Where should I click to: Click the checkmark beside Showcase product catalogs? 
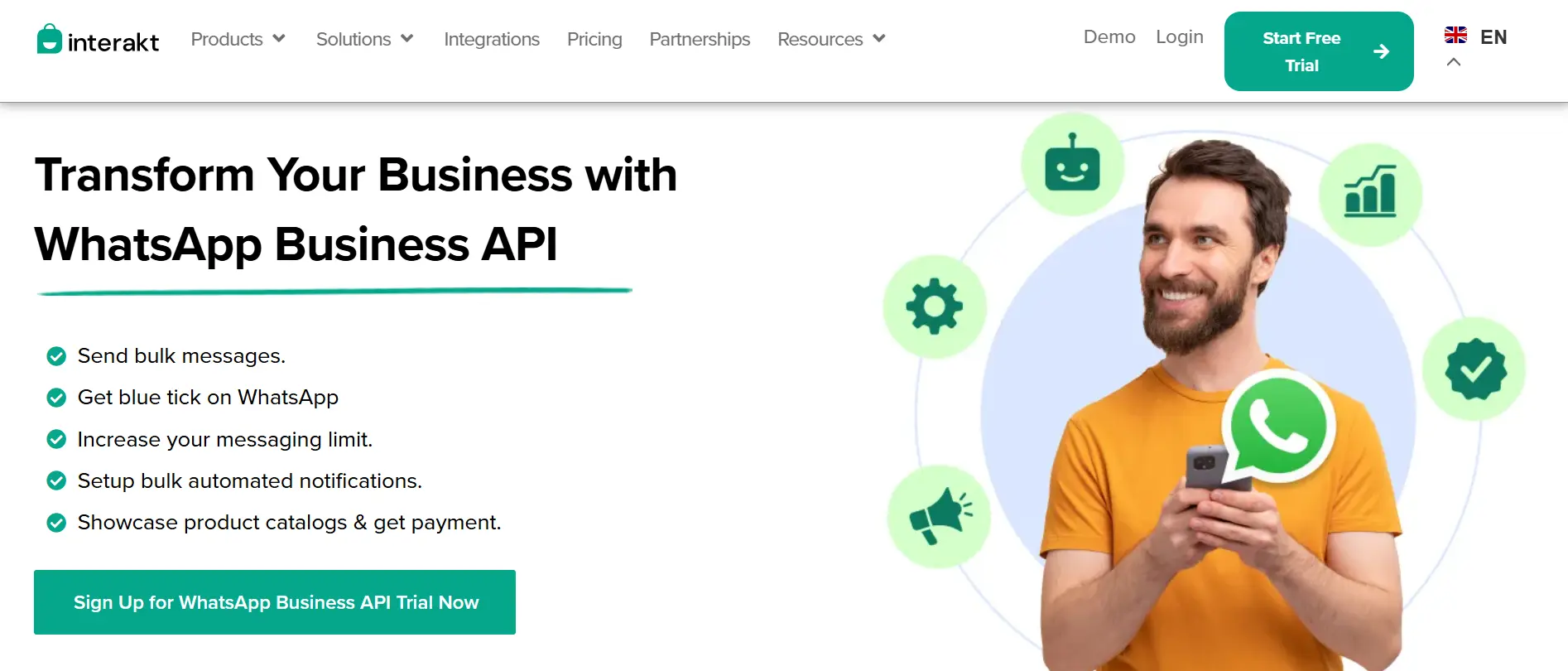(56, 523)
